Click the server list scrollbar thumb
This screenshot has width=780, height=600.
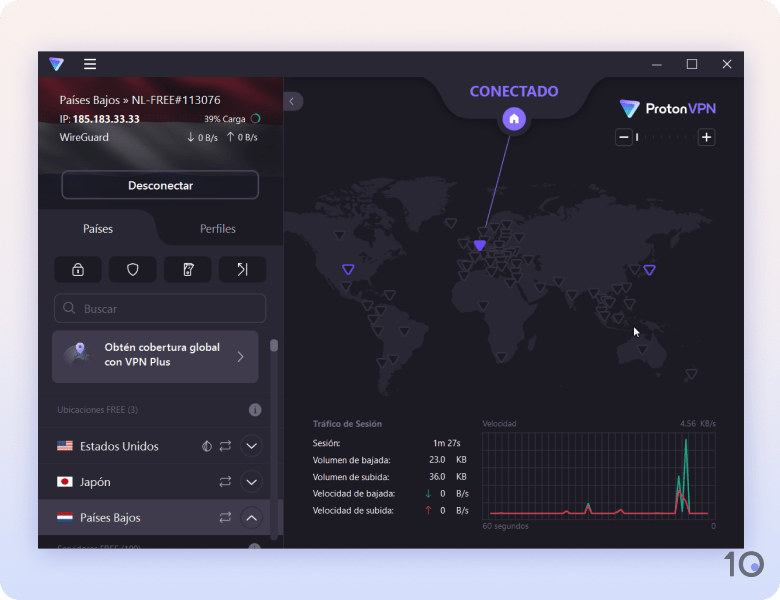274,346
